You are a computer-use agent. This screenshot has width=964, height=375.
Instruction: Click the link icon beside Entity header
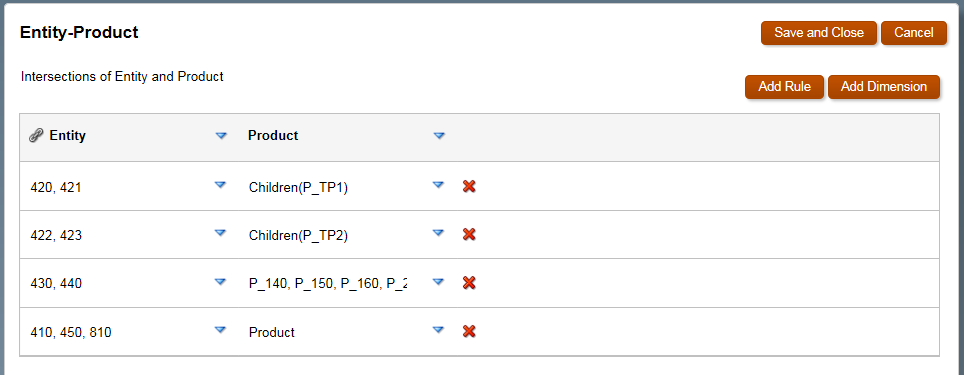click(x=36, y=135)
